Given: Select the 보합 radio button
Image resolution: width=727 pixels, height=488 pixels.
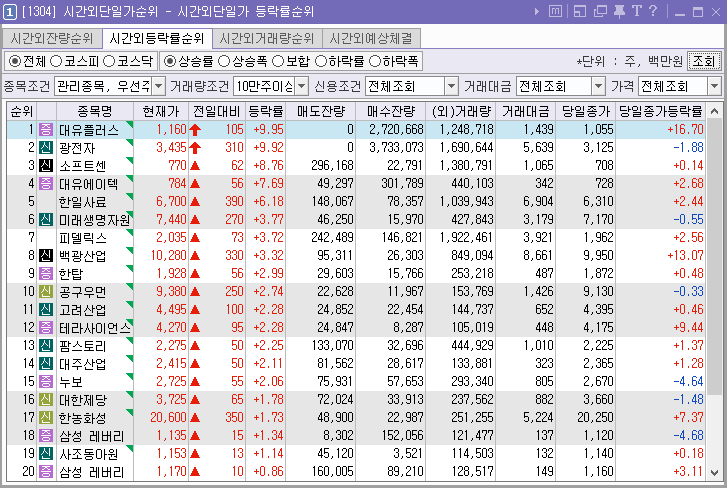Looking at the screenshot, I should pos(278,61).
